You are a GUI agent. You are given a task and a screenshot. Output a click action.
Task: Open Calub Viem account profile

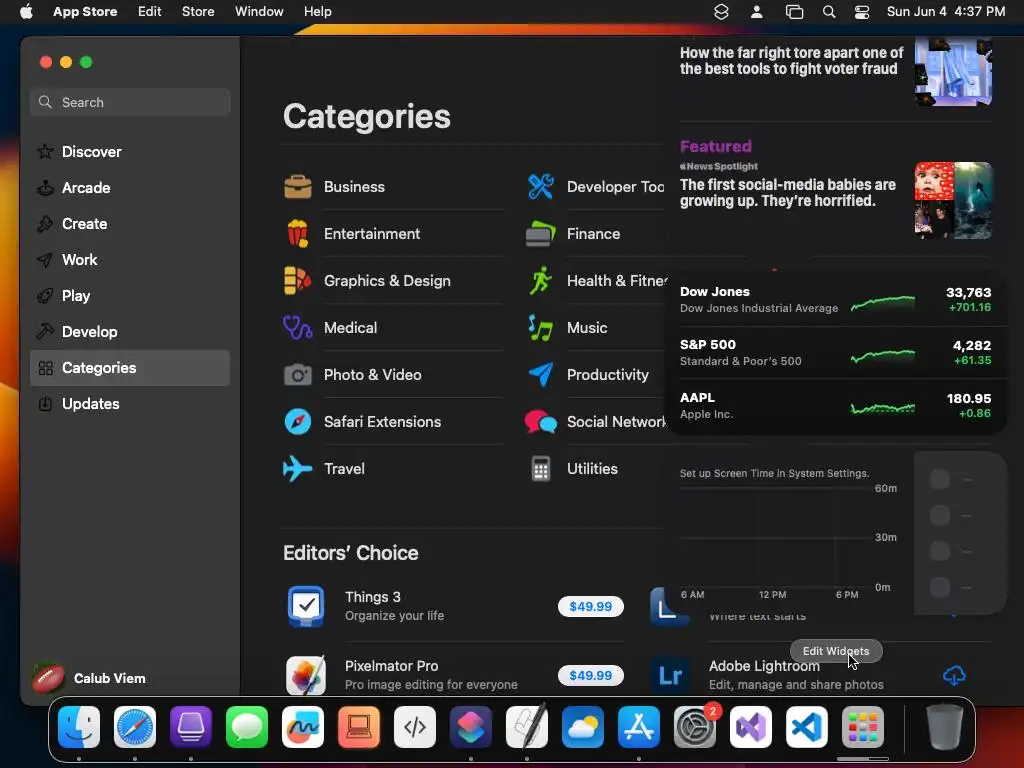click(x=89, y=678)
